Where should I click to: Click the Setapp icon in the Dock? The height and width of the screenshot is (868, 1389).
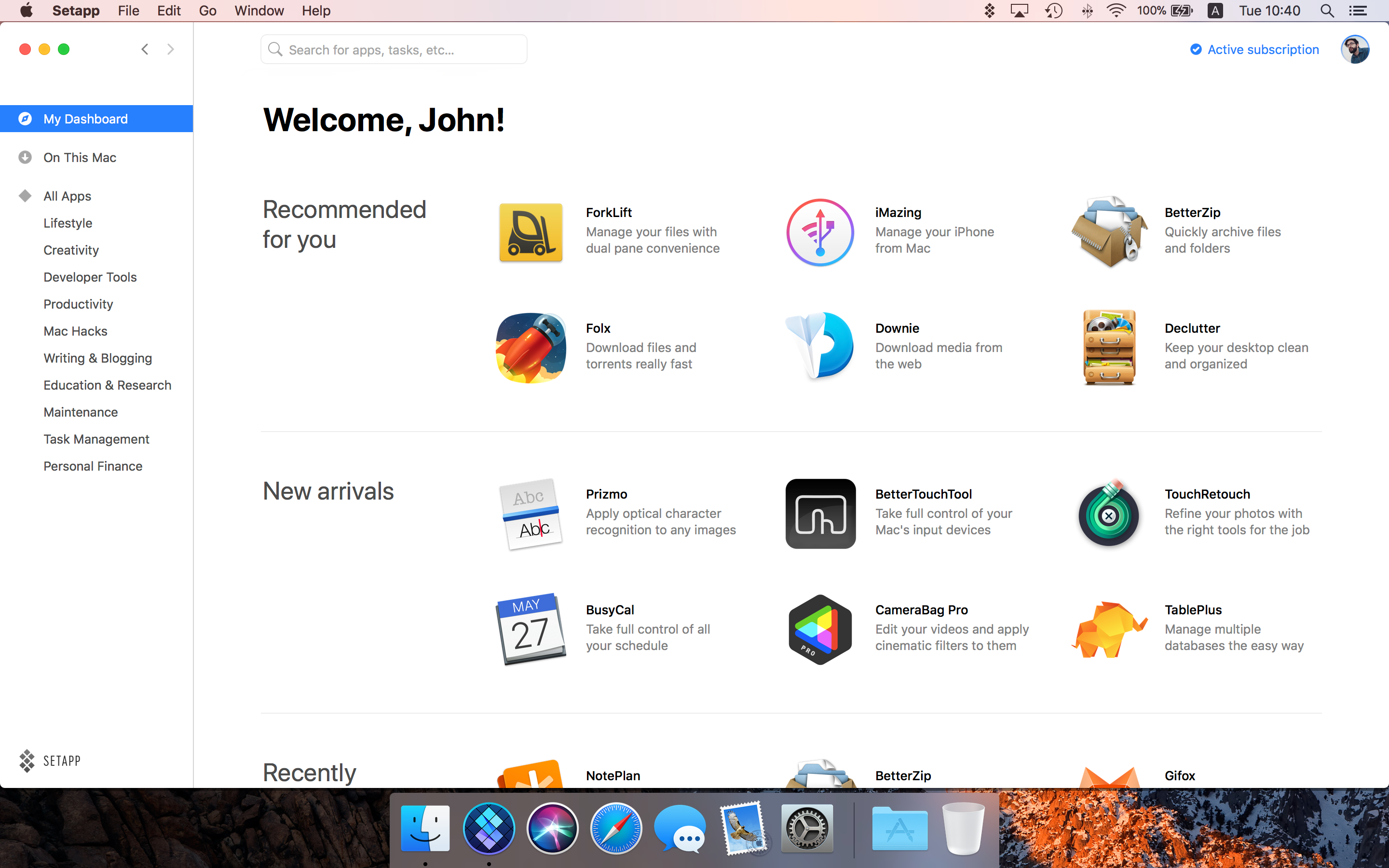pos(489,828)
